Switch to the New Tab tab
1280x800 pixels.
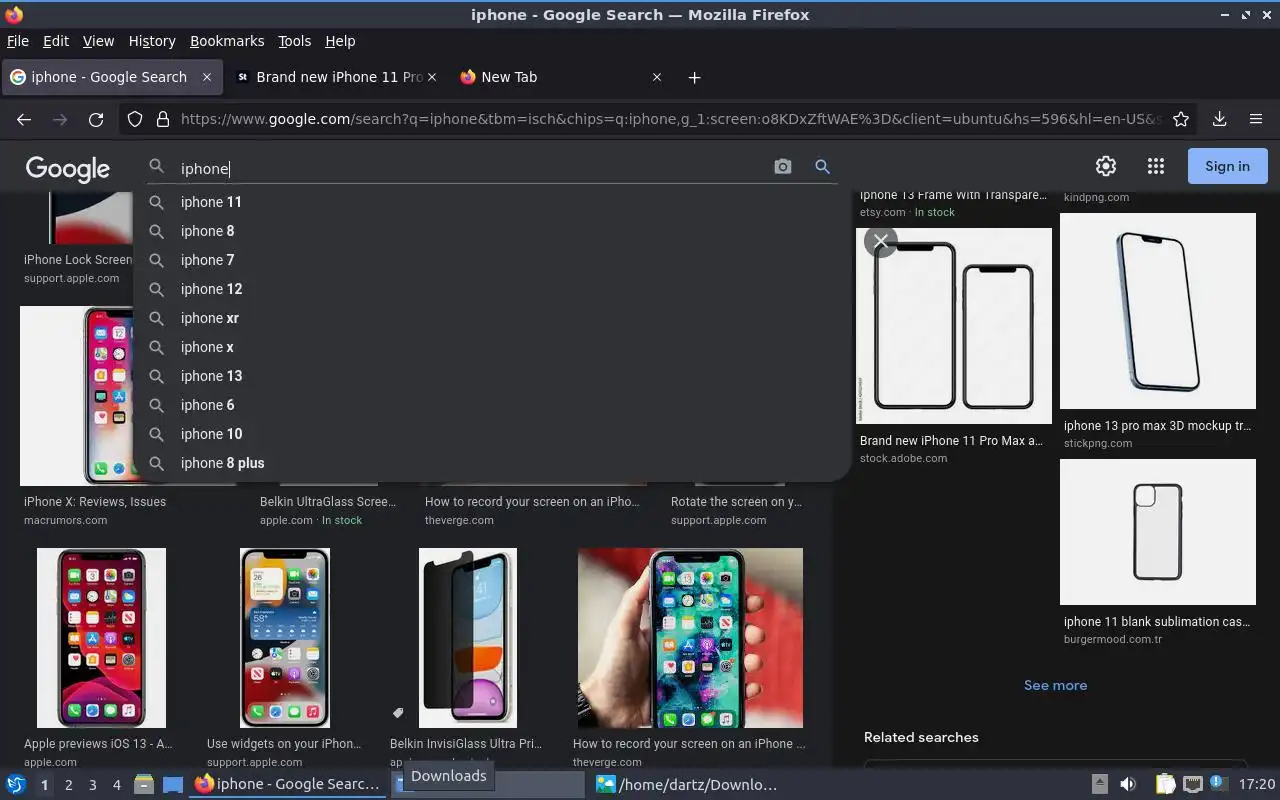(562, 77)
